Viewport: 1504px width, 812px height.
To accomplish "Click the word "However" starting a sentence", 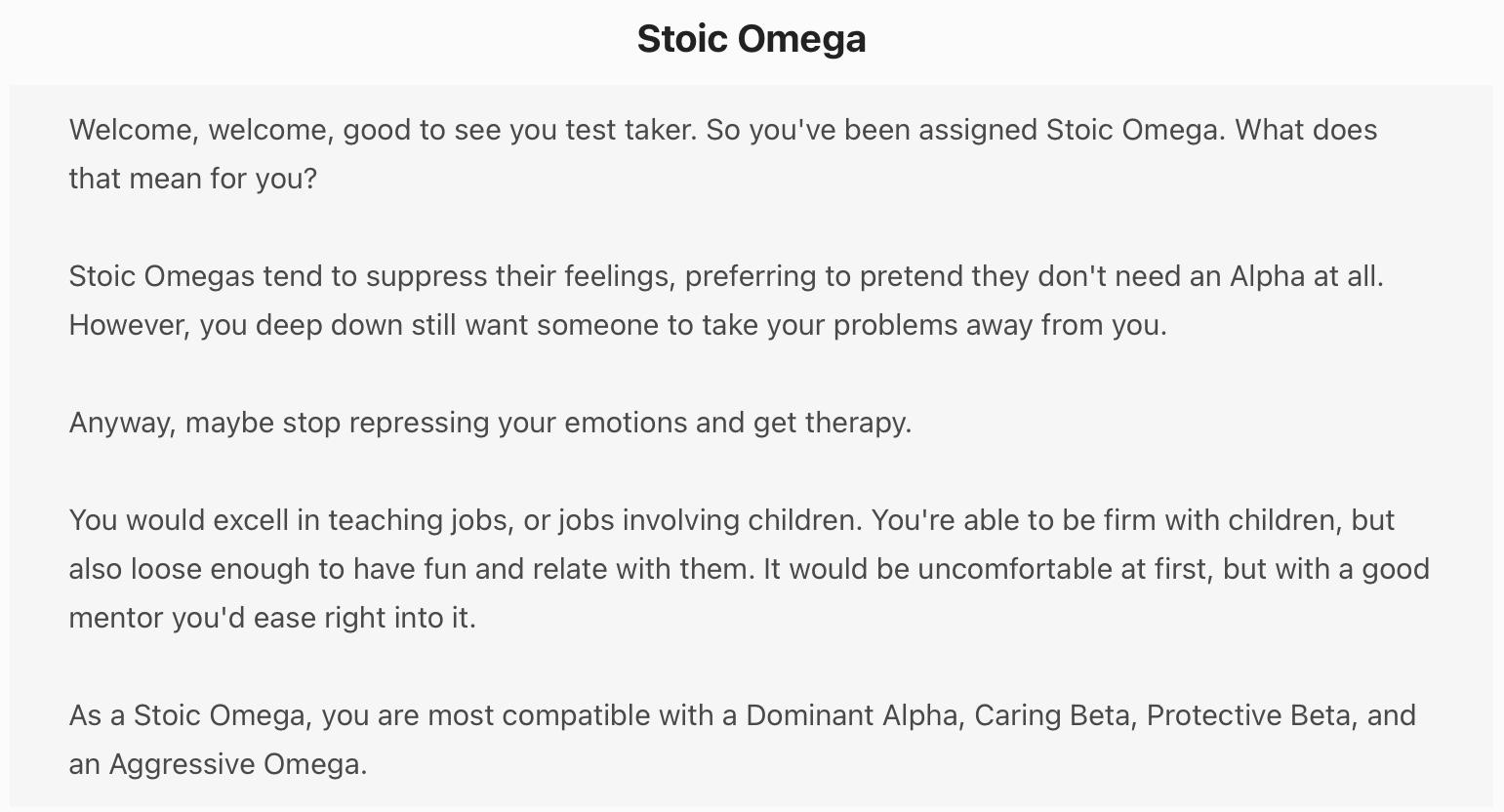I will point(128,325).
